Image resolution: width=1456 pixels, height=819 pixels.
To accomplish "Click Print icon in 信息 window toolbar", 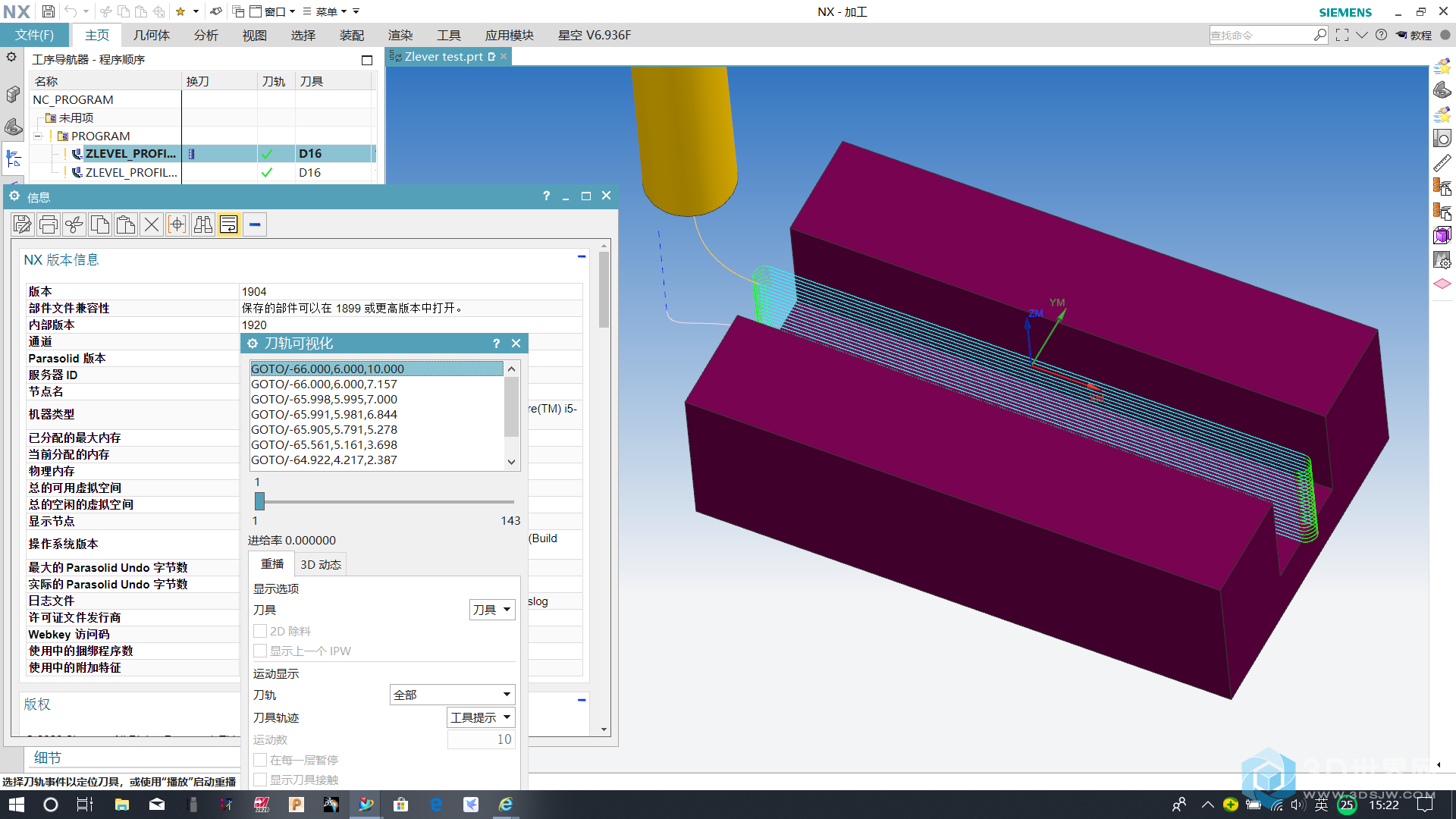I will (49, 224).
